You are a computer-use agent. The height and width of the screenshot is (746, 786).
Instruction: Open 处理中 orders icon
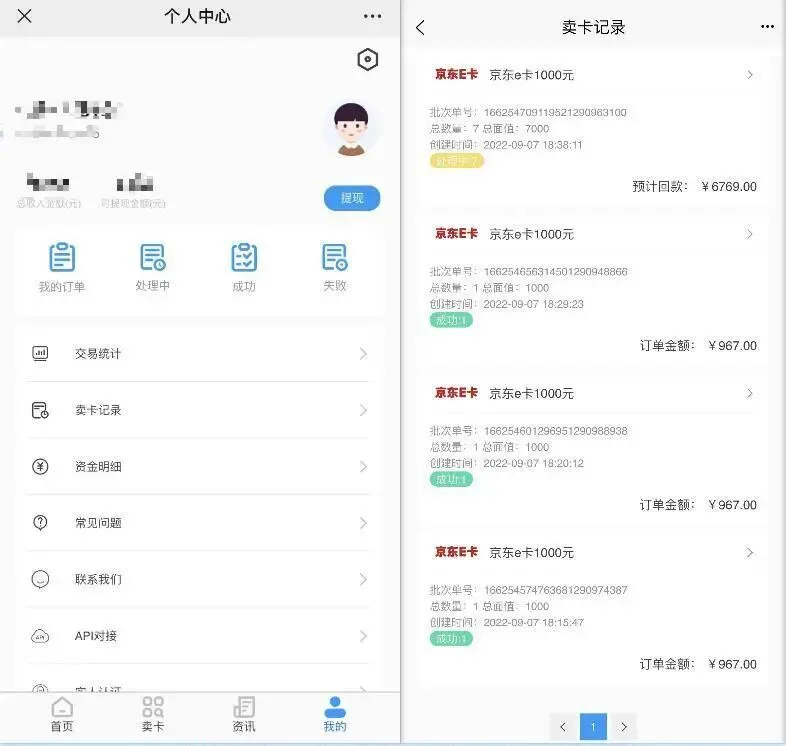(153, 257)
